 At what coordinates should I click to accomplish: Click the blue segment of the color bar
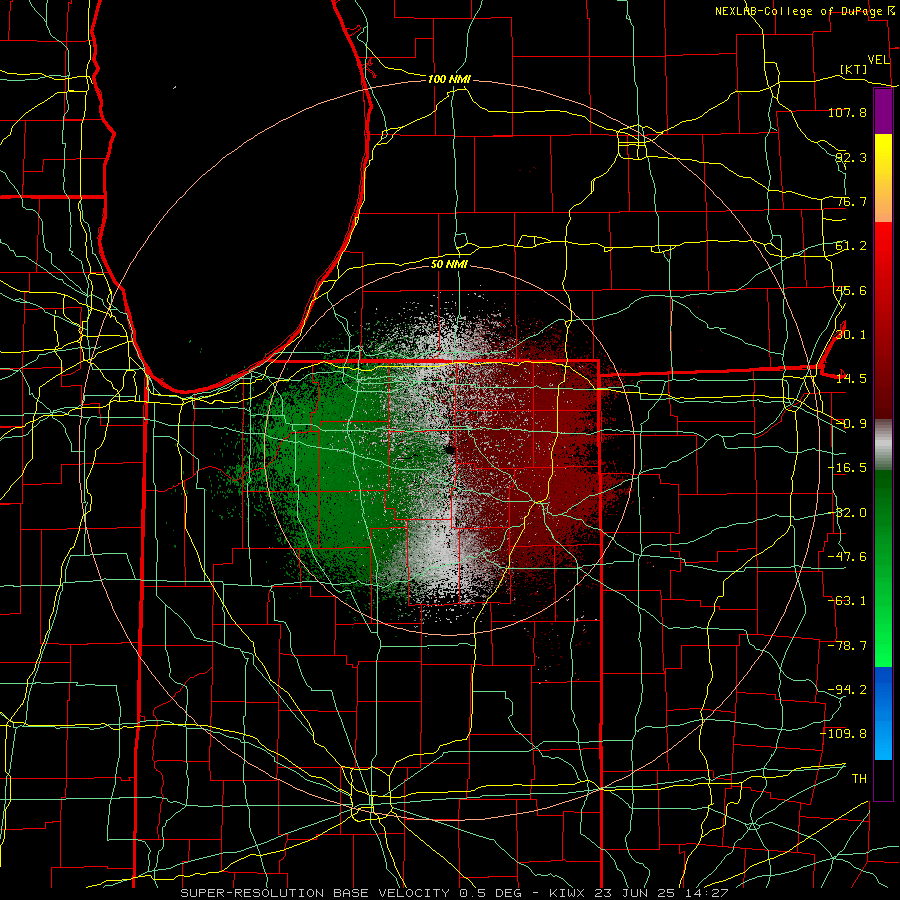[x=883, y=713]
